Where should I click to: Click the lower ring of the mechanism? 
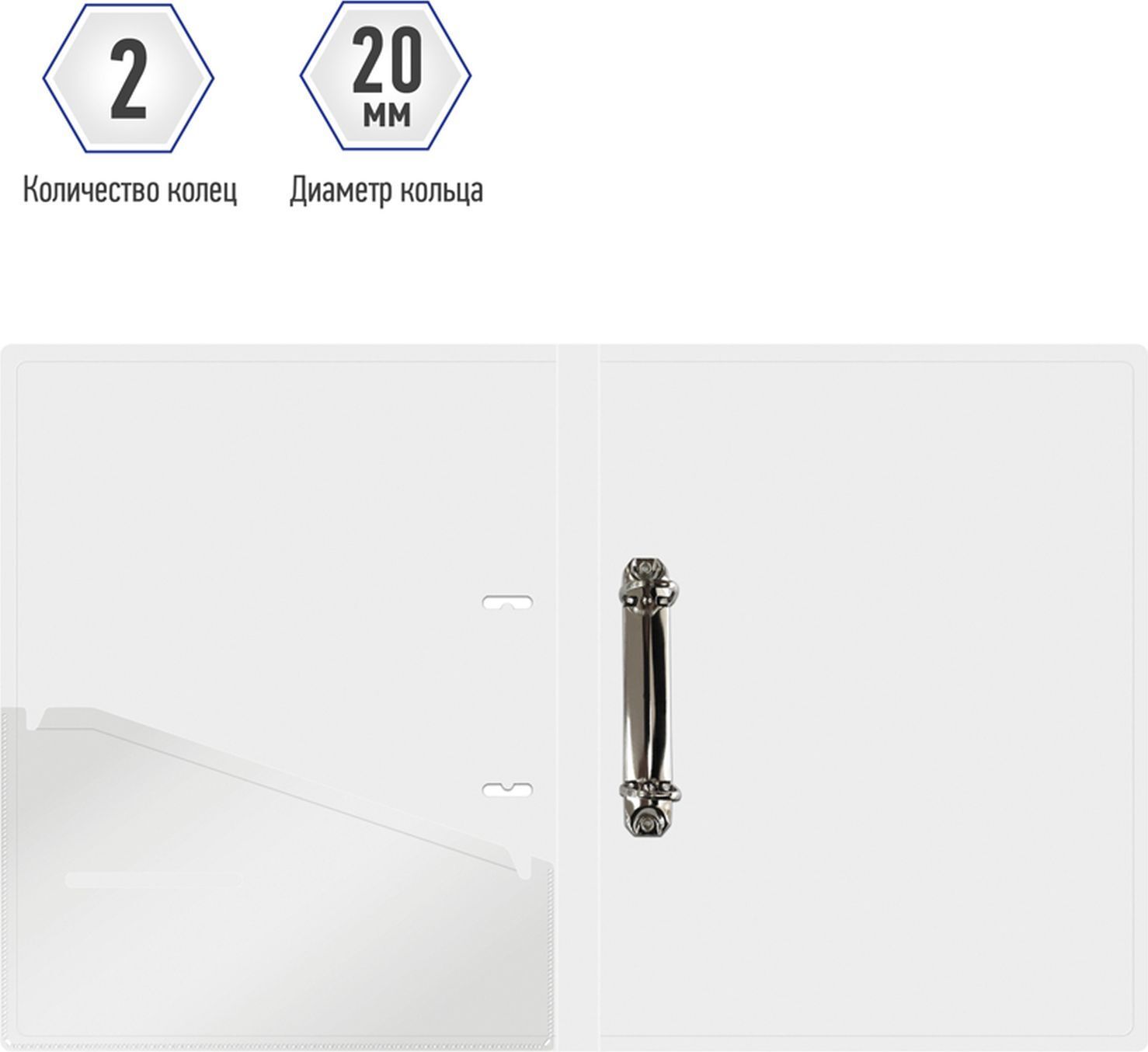pyautogui.click(x=651, y=792)
